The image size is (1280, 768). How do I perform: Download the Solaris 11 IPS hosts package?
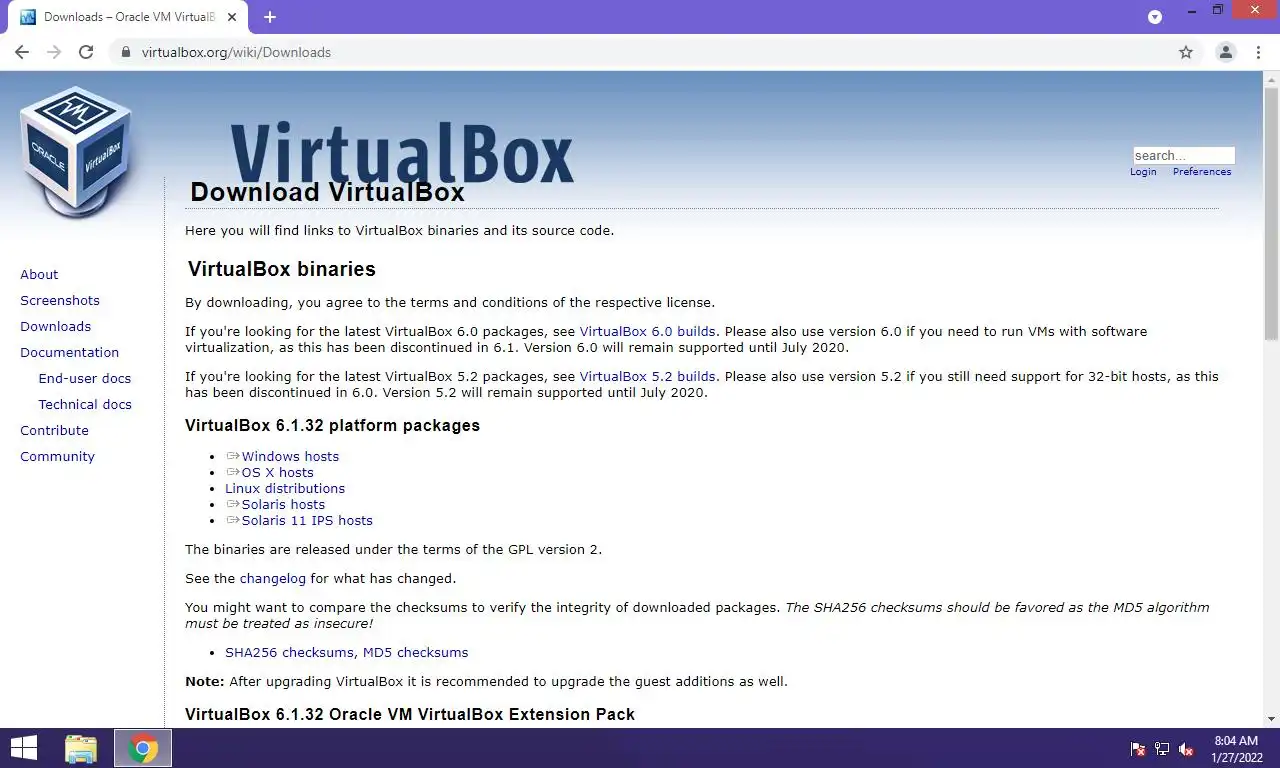coord(307,520)
